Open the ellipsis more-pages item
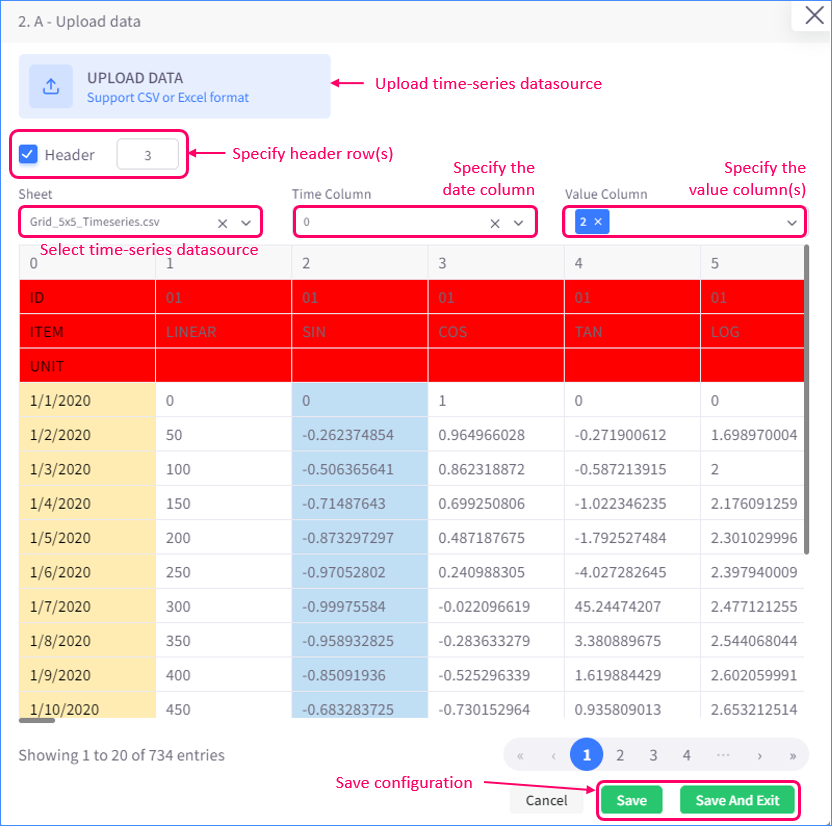Viewport: 832px width, 826px height. tap(723, 755)
